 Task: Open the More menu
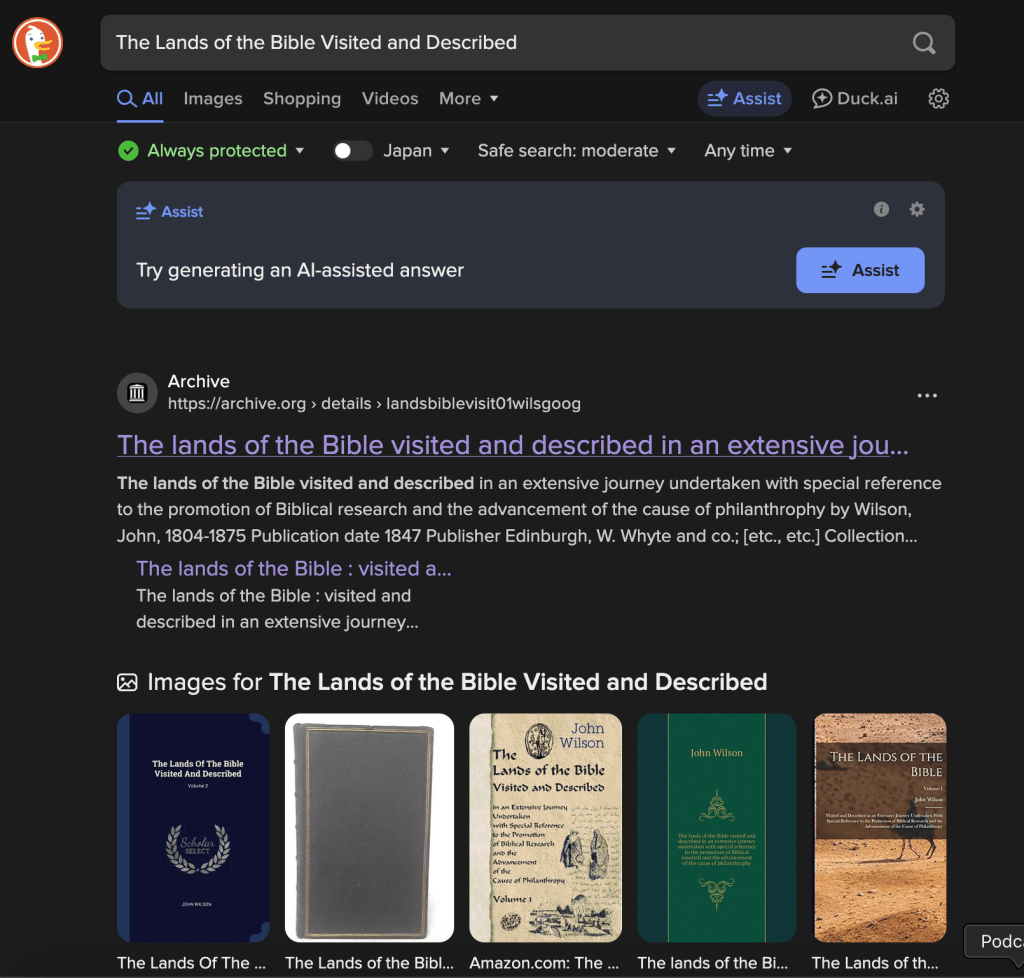click(x=468, y=99)
